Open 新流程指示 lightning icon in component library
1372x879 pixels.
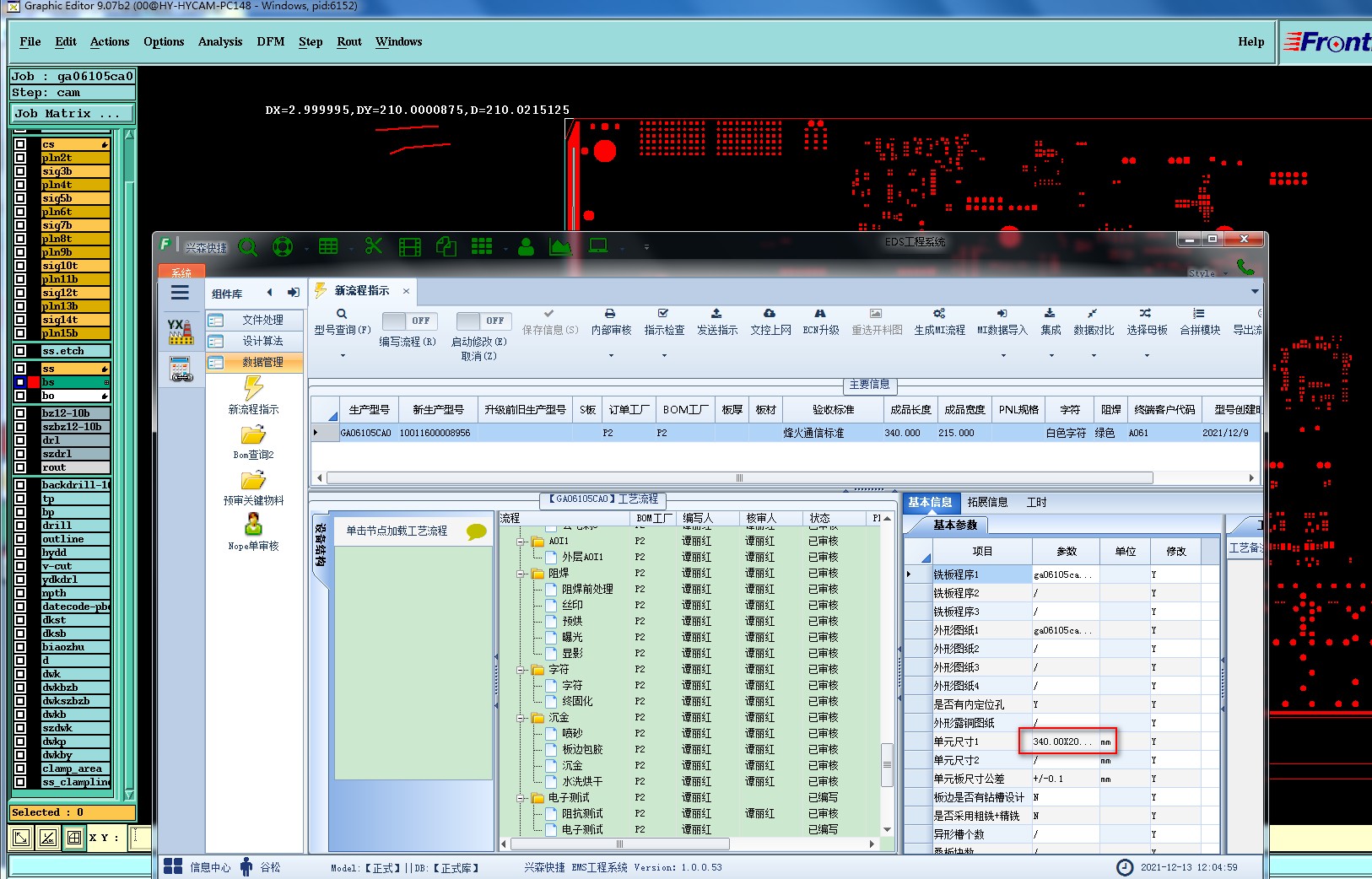click(x=253, y=388)
